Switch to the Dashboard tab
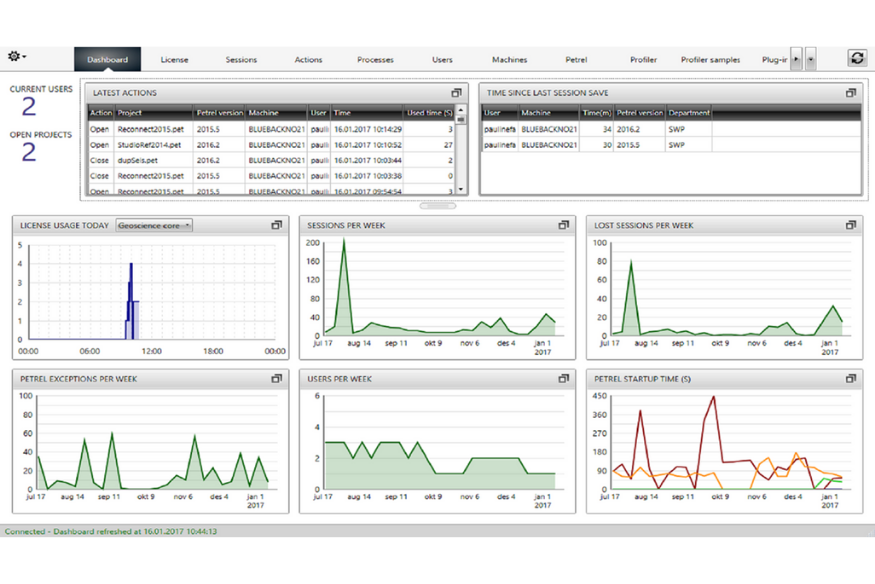 coord(107,59)
